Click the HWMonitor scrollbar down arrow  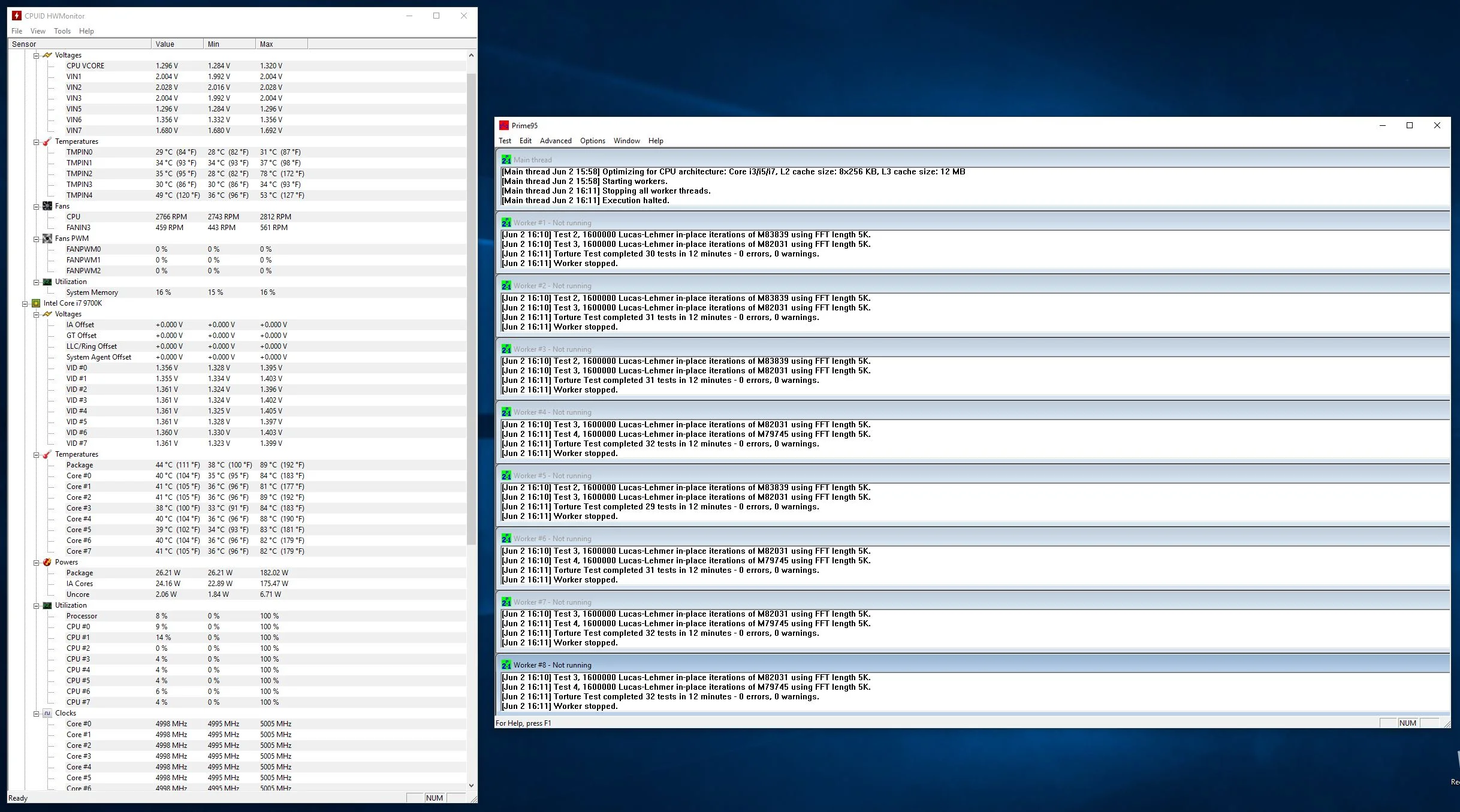coord(471,785)
